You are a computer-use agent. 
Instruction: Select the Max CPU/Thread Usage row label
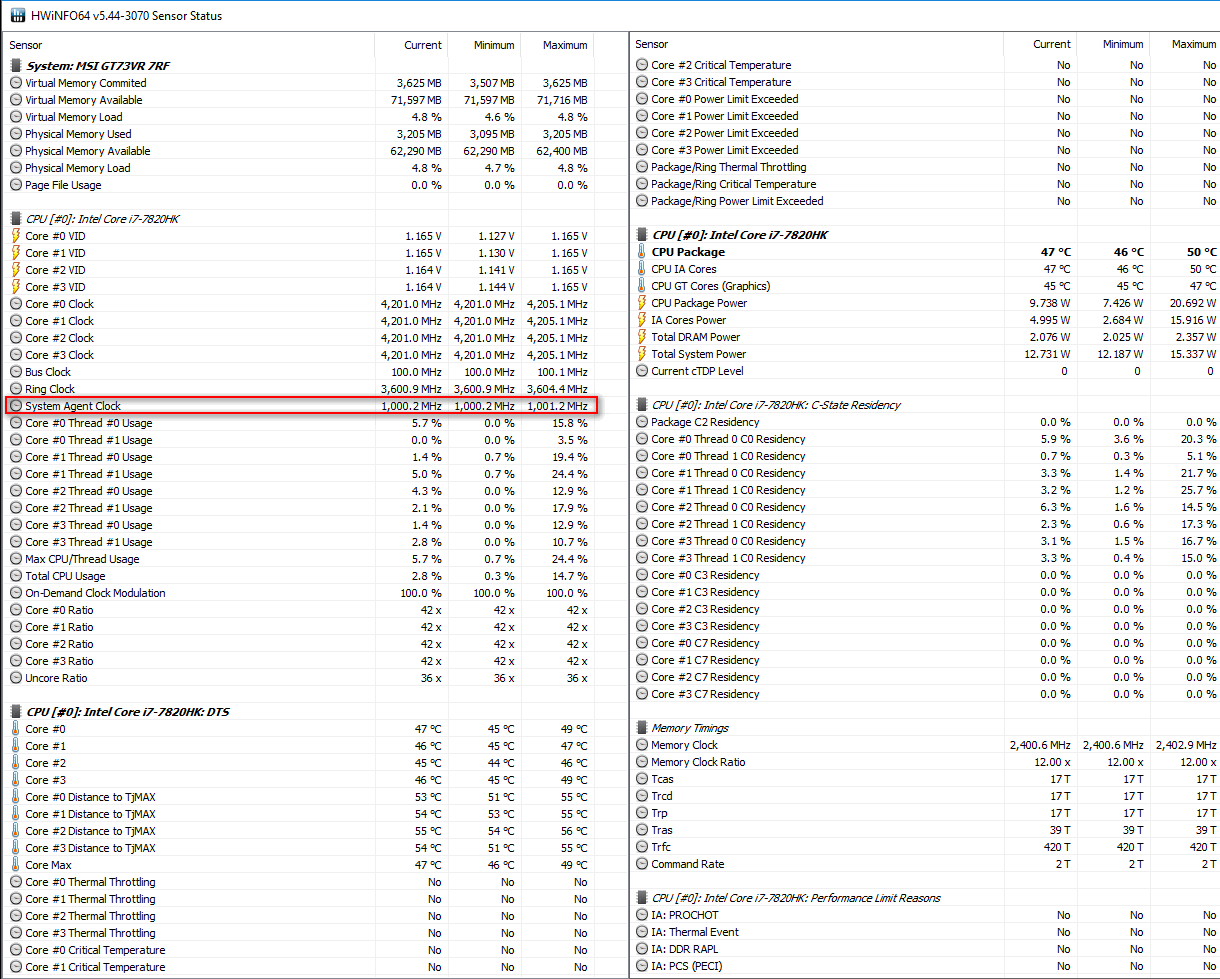coord(82,559)
